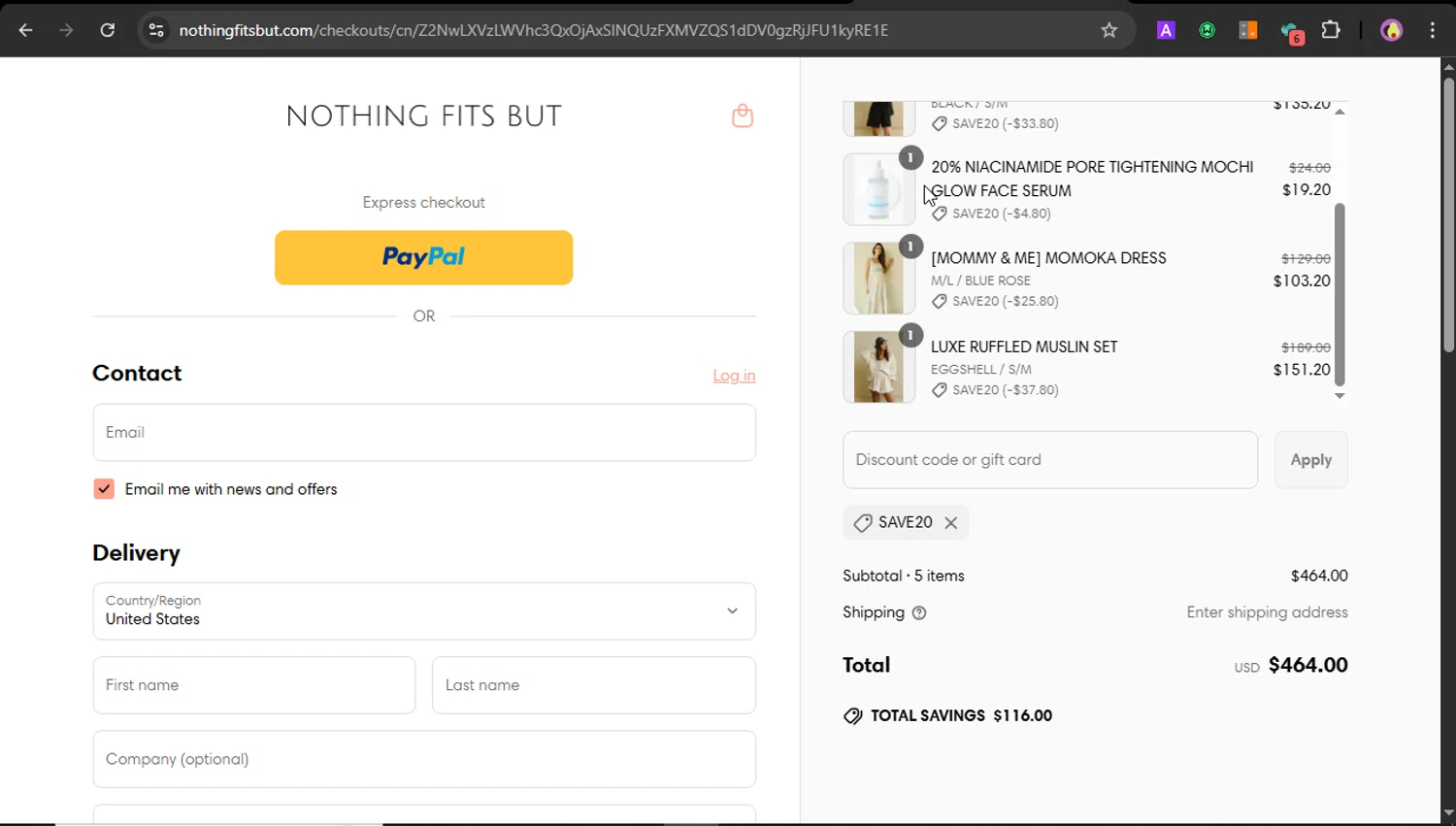The image size is (1456, 826).
Task: Click the Enter shipping address text
Action: 1267,612
